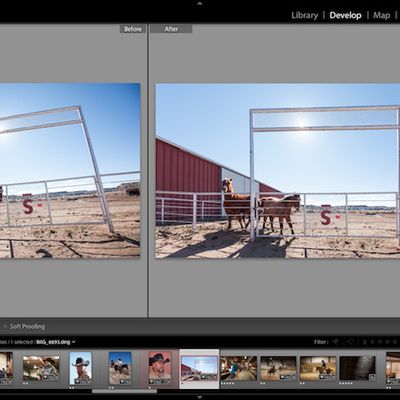
Task: Select the vertical cowboy portrait thumbnail with blue sky
Action: click(x=80, y=368)
